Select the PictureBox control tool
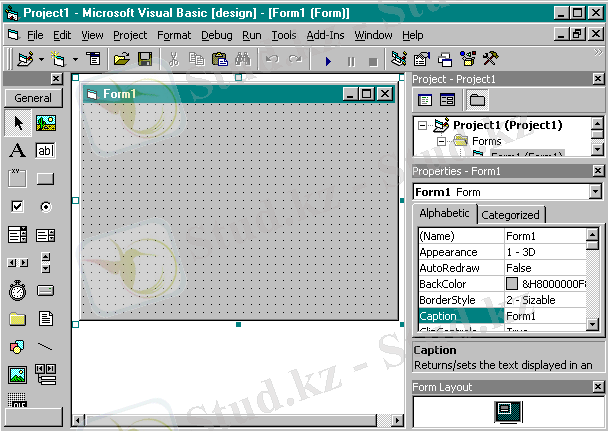The image size is (608, 431). [46, 123]
